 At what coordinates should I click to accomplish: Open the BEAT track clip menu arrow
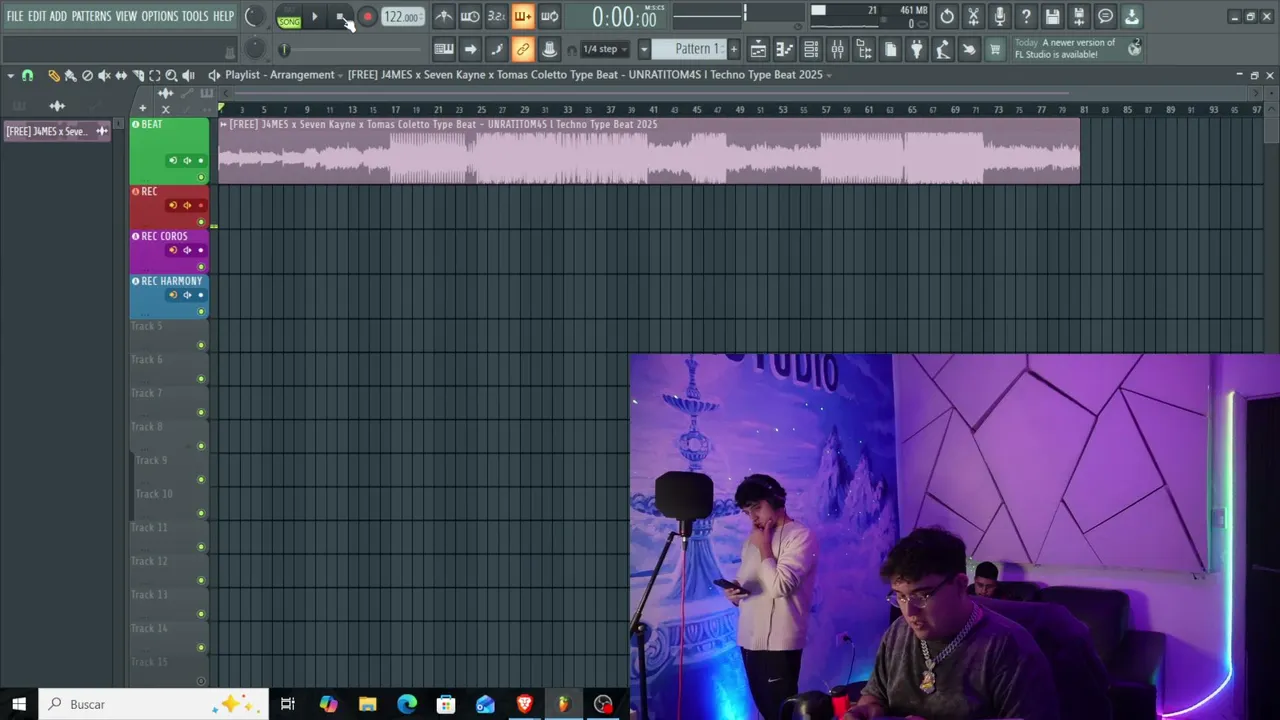pyautogui.click(x=224, y=125)
